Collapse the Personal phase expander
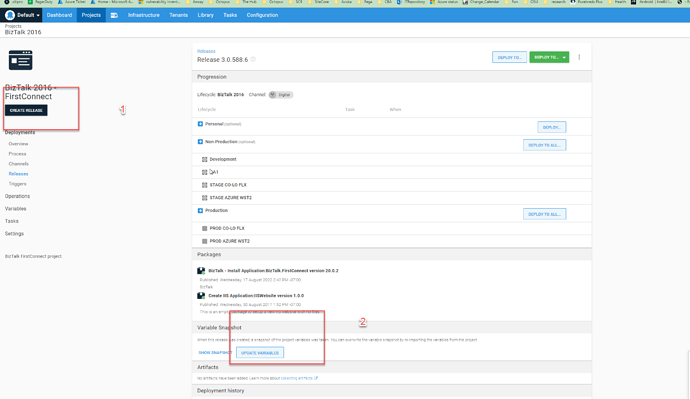Viewport: 690px width, 399px height. coord(200,124)
